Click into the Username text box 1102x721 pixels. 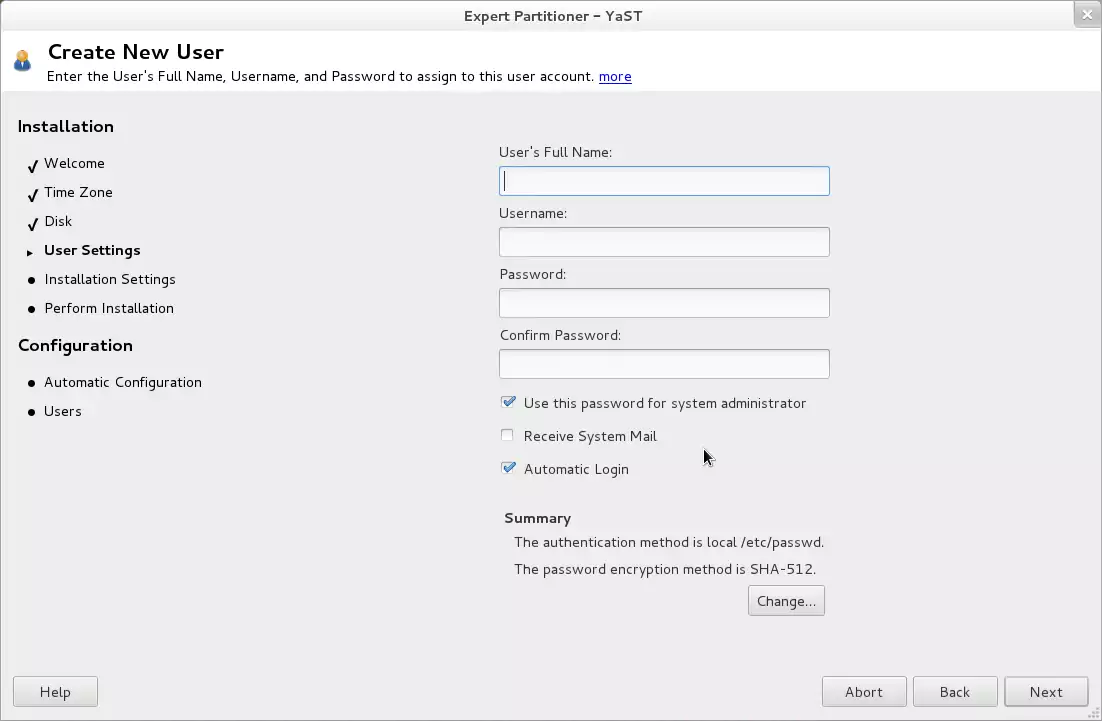coord(664,242)
